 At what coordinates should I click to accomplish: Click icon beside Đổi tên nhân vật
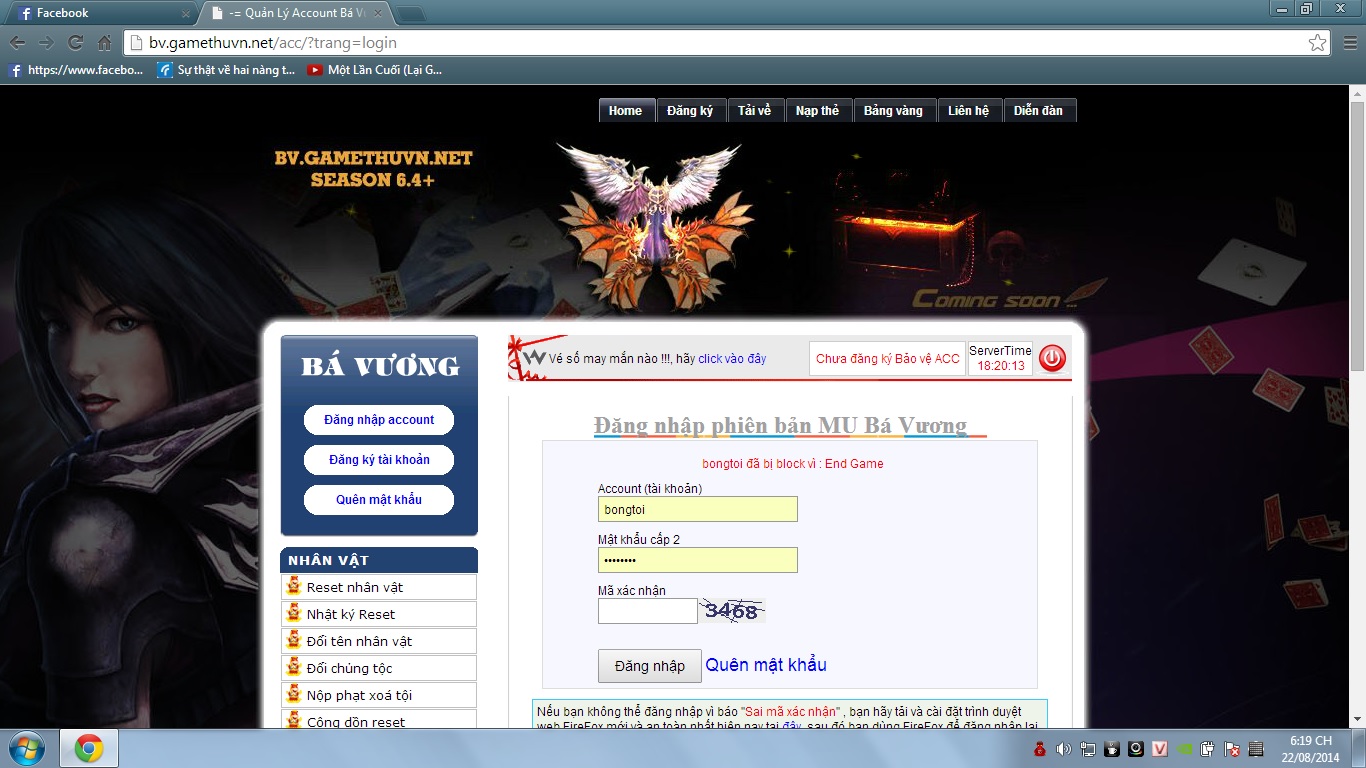(294, 640)
